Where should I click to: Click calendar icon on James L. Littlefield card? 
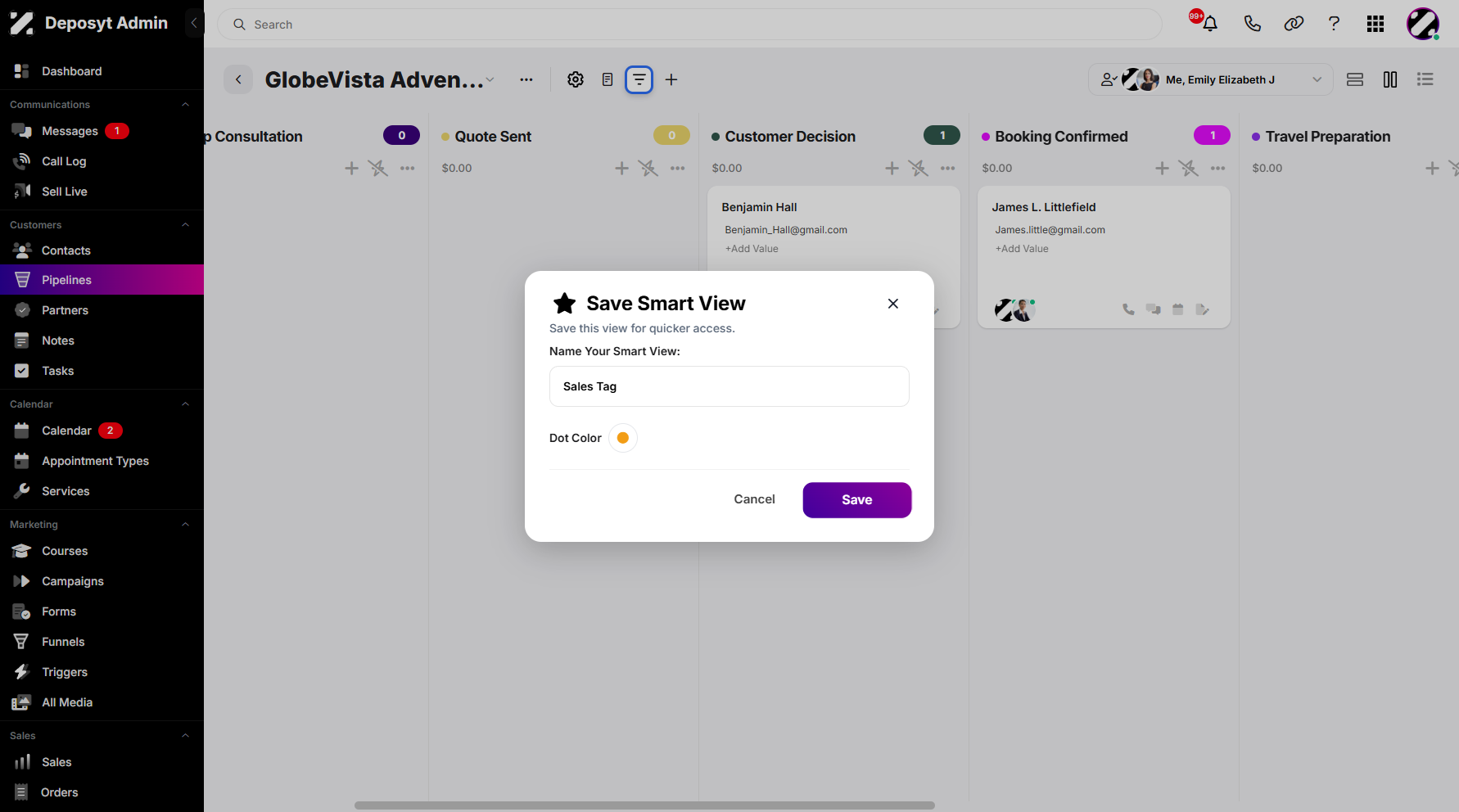[x=1177, y=309]
